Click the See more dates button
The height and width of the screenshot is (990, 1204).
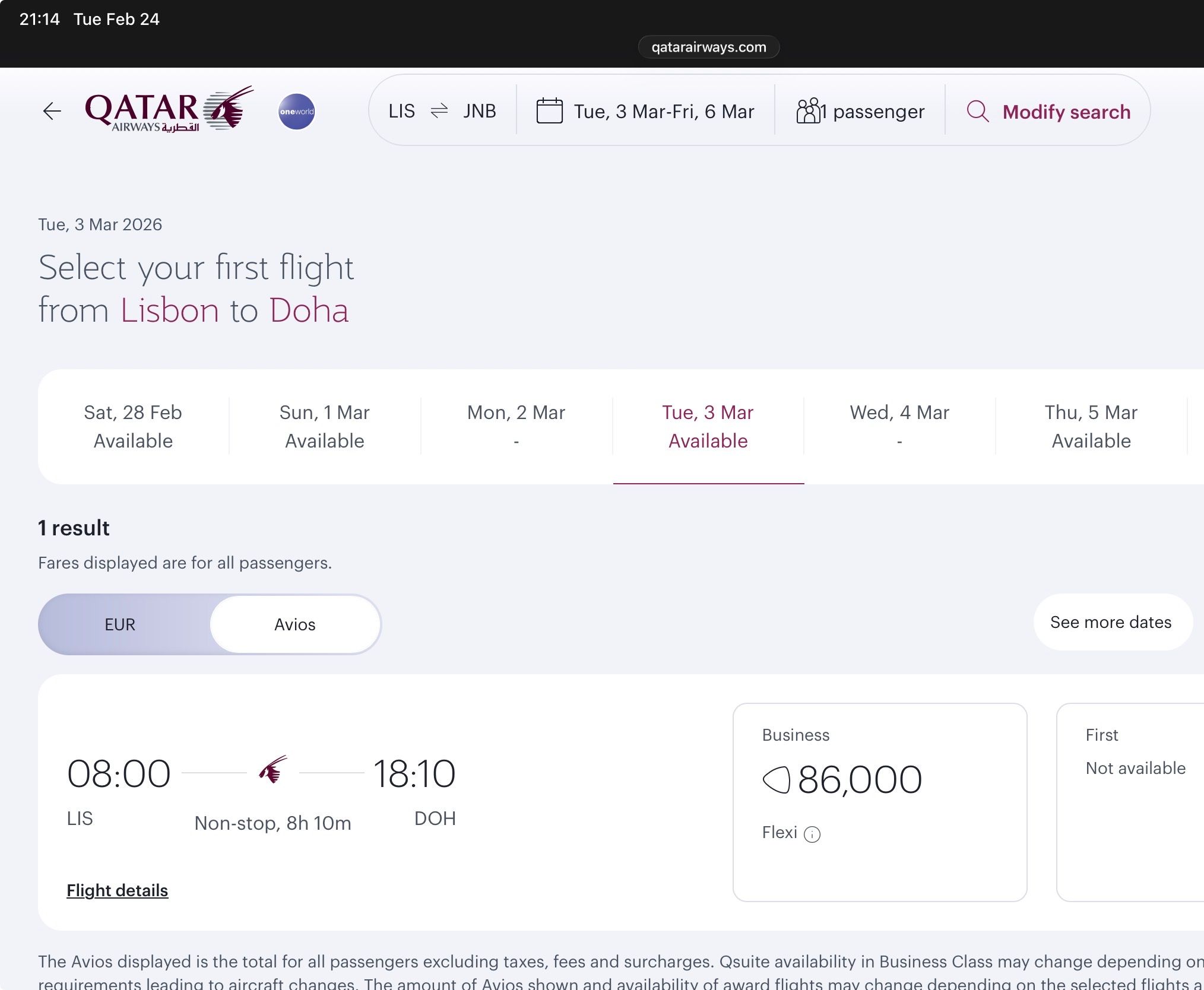point(1111,622)
